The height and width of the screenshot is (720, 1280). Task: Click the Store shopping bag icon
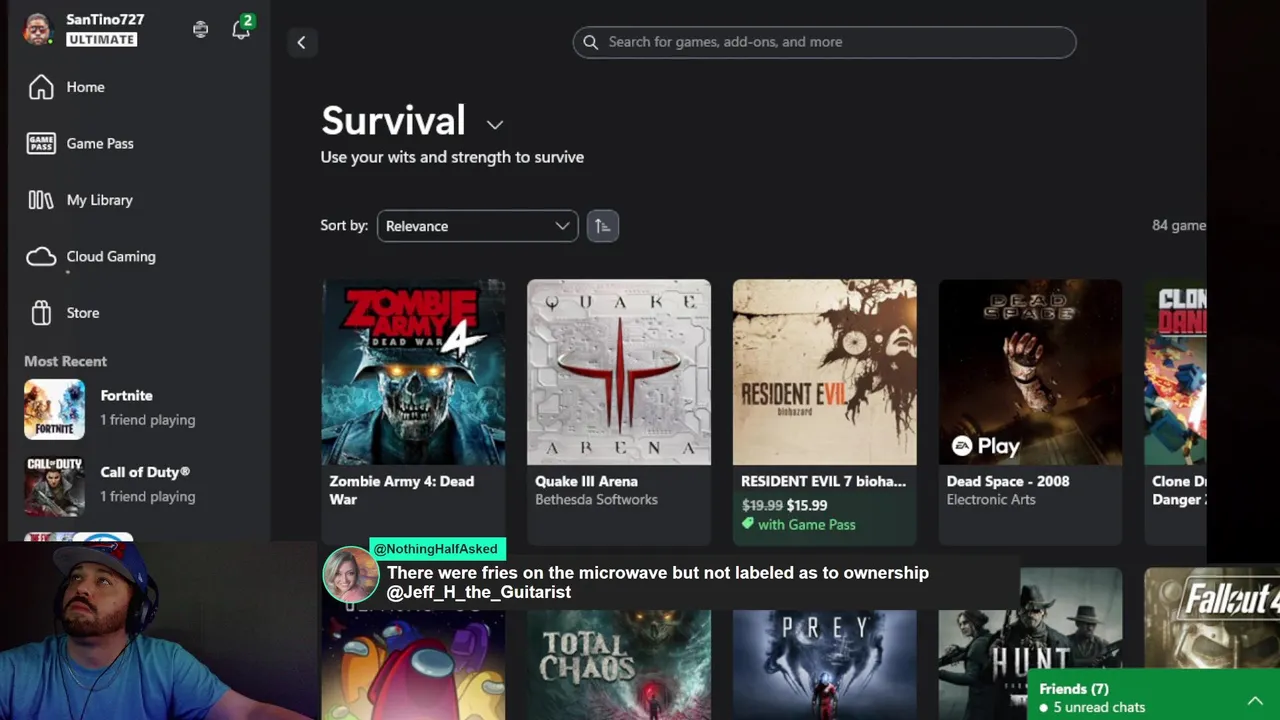point(41,313)
